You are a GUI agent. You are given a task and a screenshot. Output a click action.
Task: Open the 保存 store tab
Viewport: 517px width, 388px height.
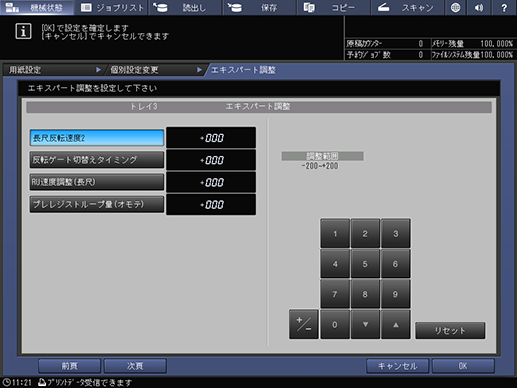tap(260, 7)
